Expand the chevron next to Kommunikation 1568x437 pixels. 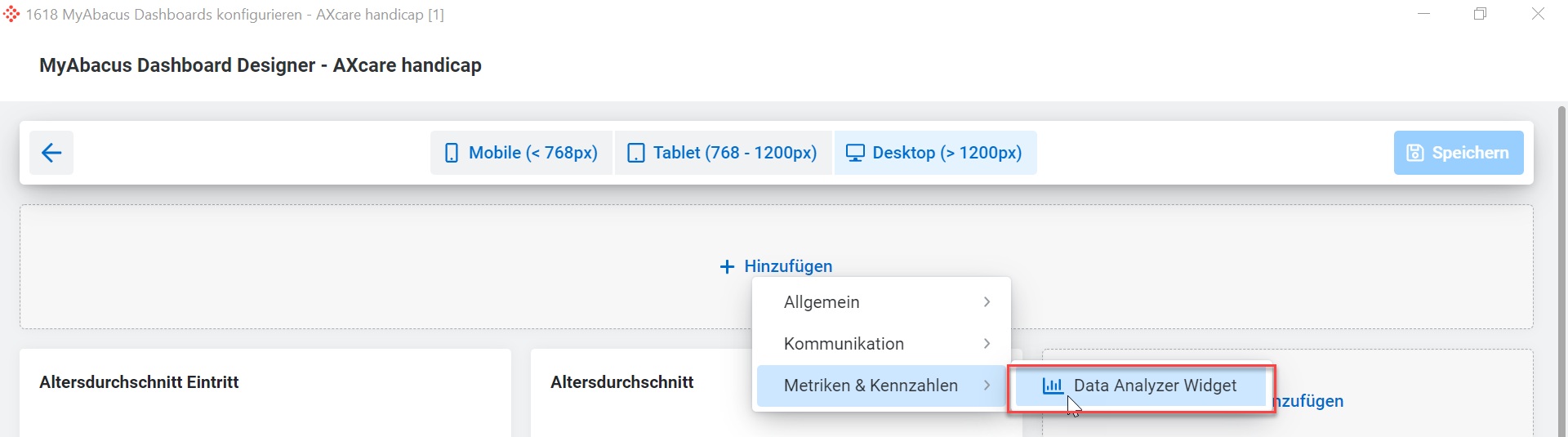[987, 344]
